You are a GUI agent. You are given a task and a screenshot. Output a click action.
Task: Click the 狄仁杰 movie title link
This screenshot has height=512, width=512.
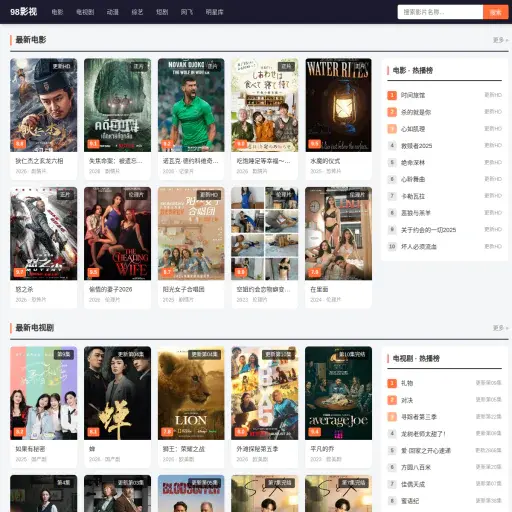pos(39,161)
